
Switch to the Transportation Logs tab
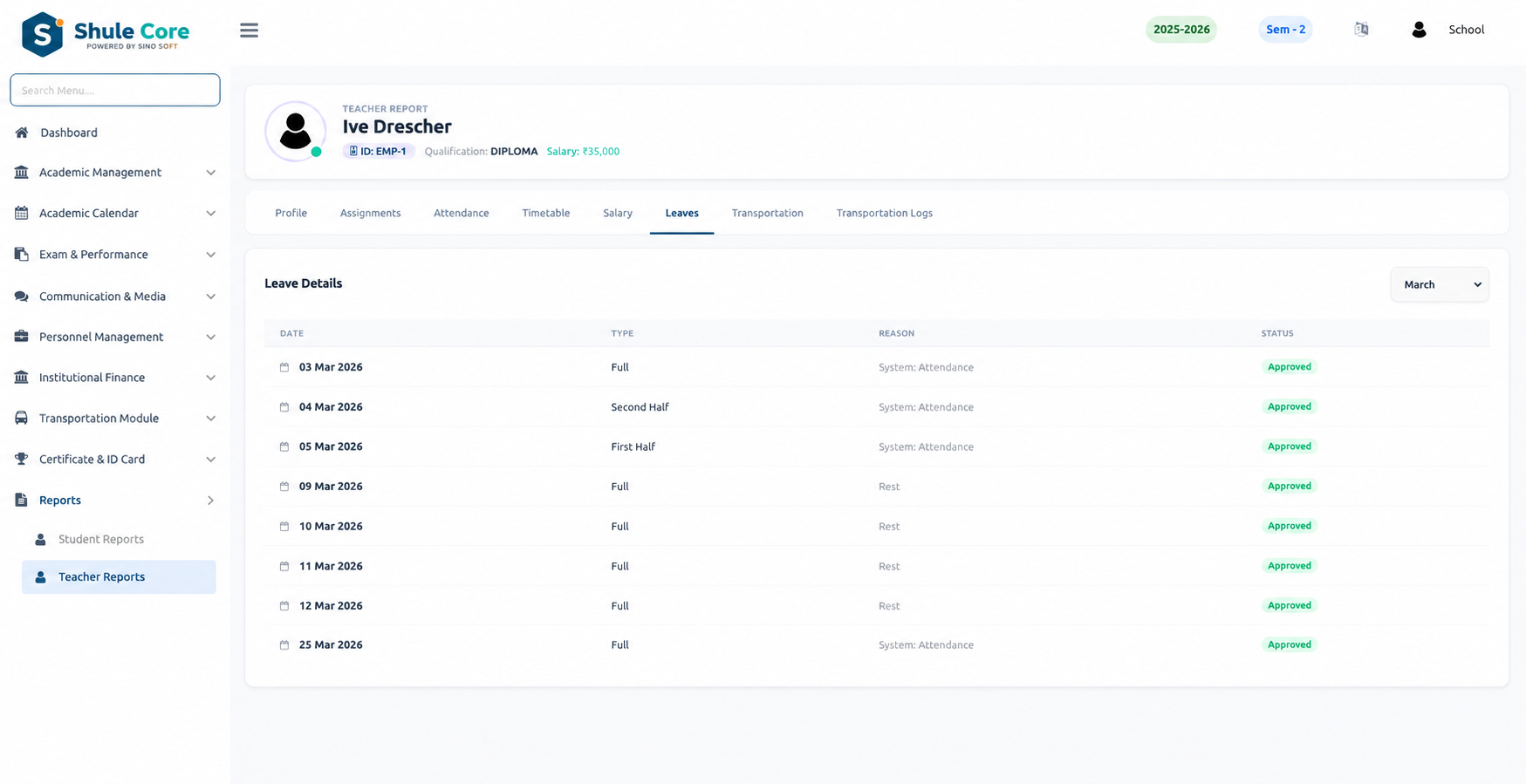(x=885, y=213)
